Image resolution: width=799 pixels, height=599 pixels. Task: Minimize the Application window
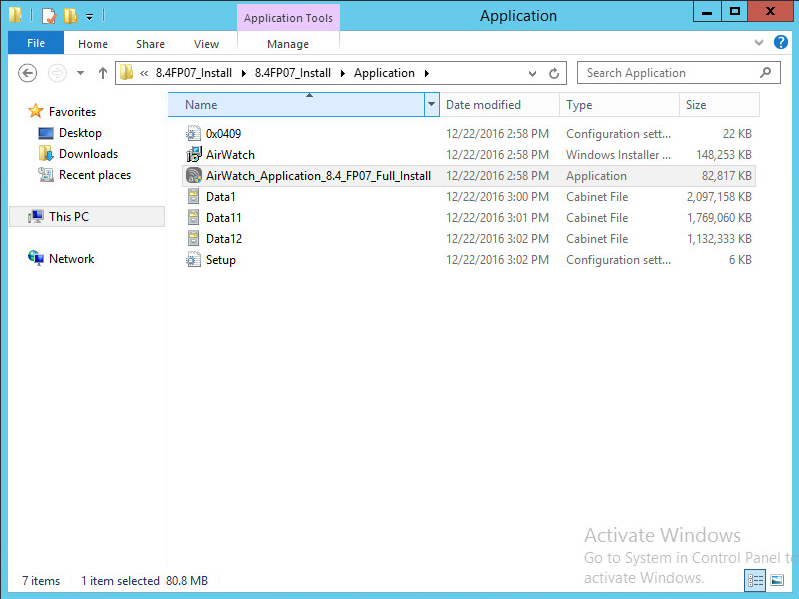[707, 12]
